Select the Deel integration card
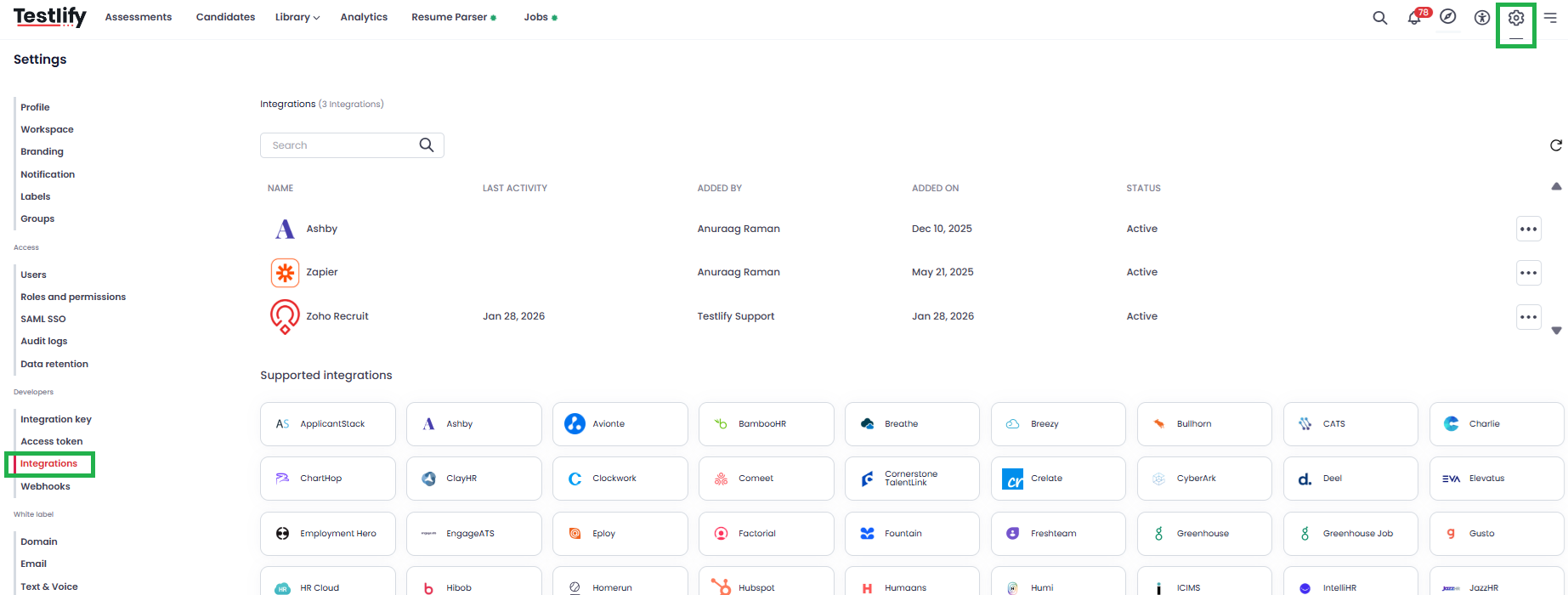 [x=1351, y=479]
